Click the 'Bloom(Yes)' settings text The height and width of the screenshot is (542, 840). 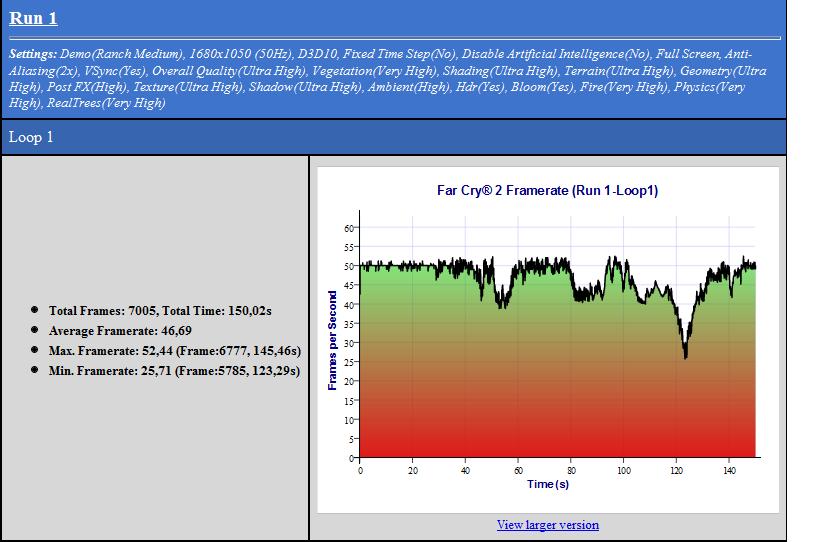542,87
